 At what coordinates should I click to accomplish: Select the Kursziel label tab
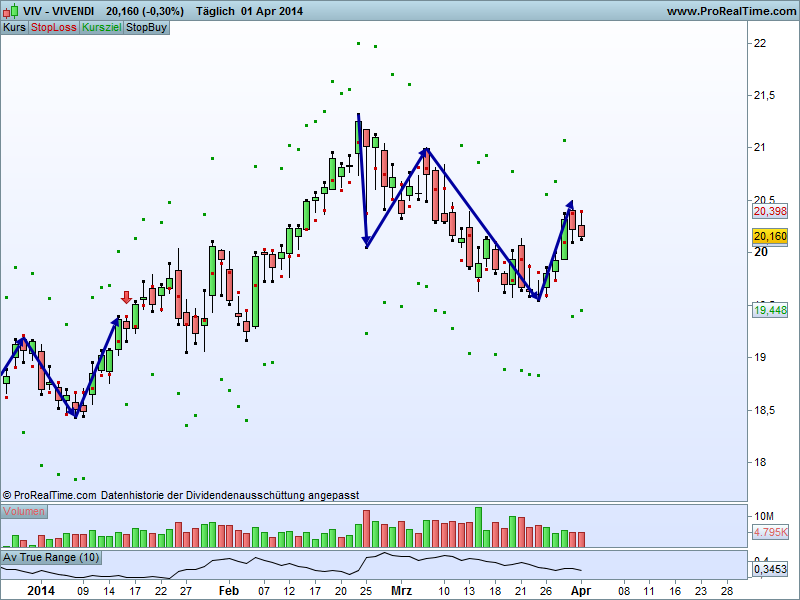coord(102,28)
